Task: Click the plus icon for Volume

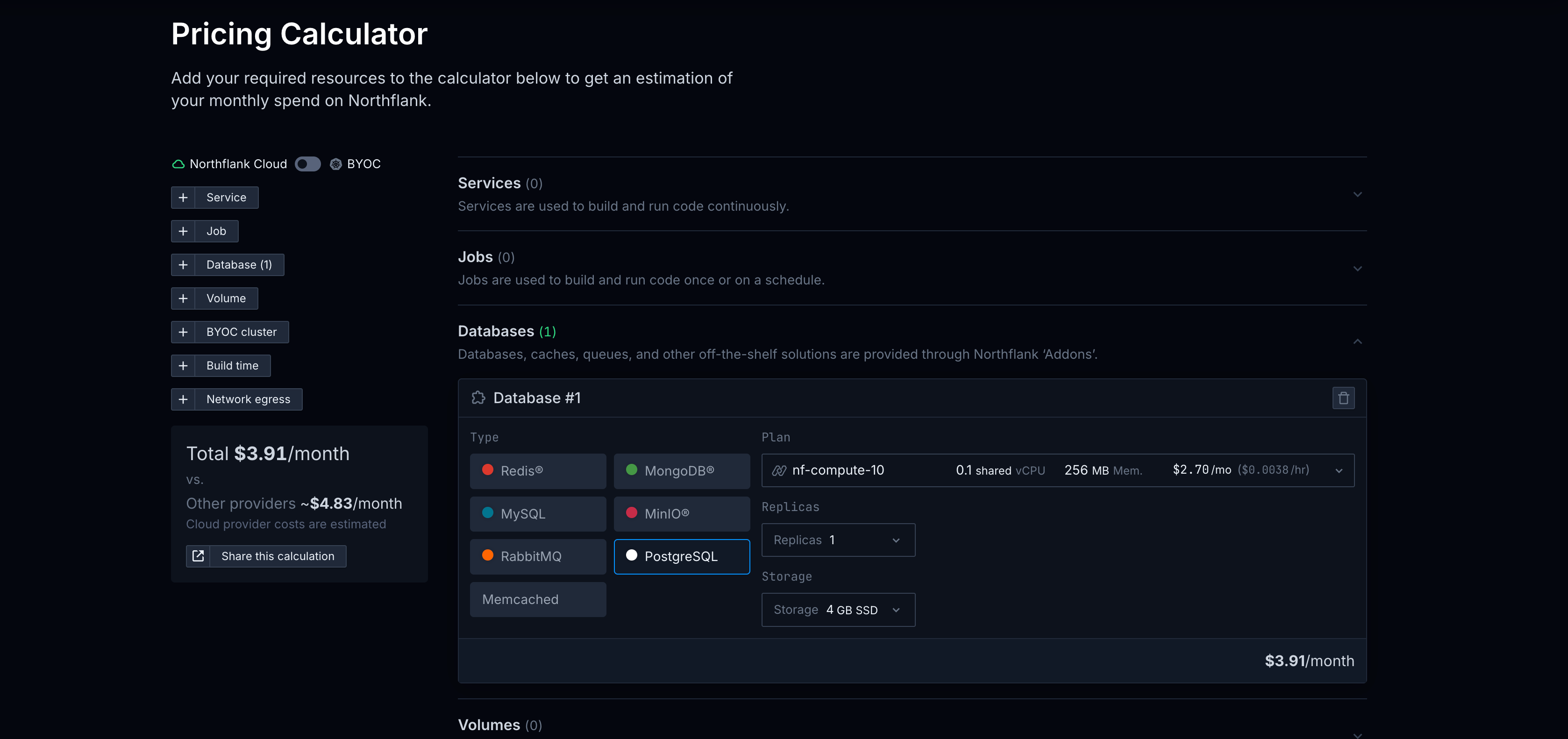Action: tap(183, 298)
